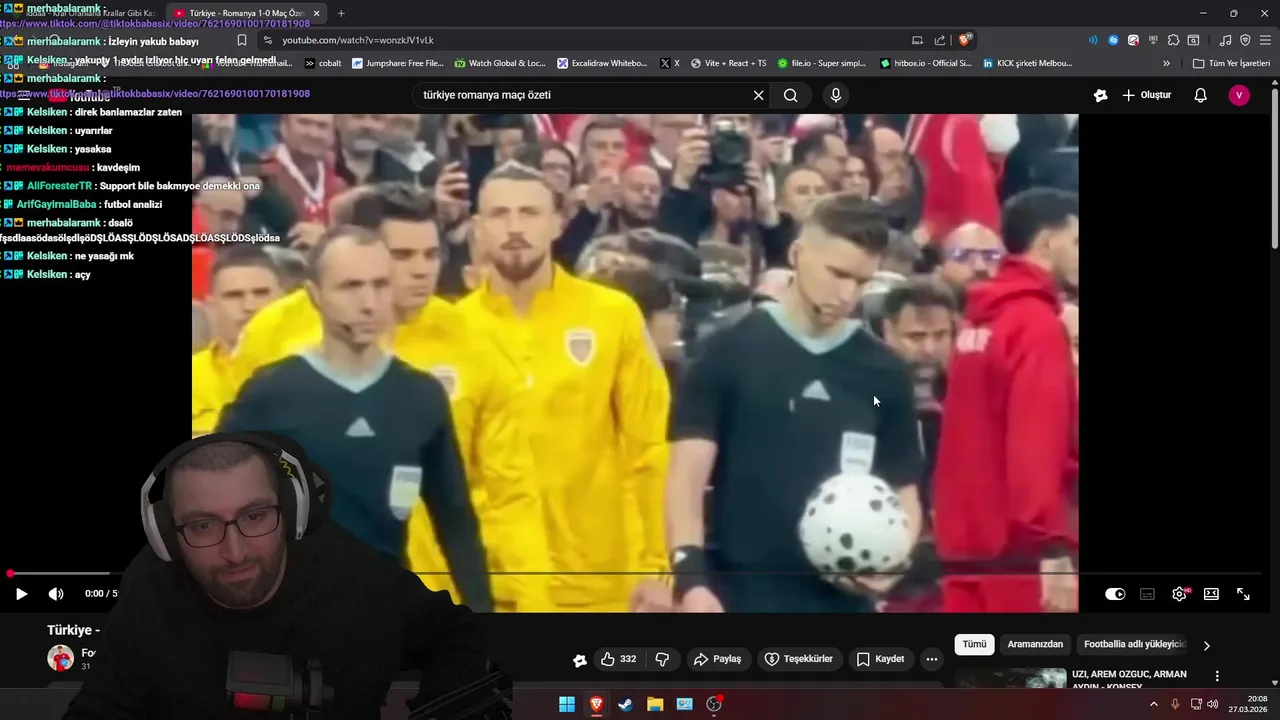Click the Teşekkürler button
Viewport: 1280px width, 720px height.
coord(799,659)
